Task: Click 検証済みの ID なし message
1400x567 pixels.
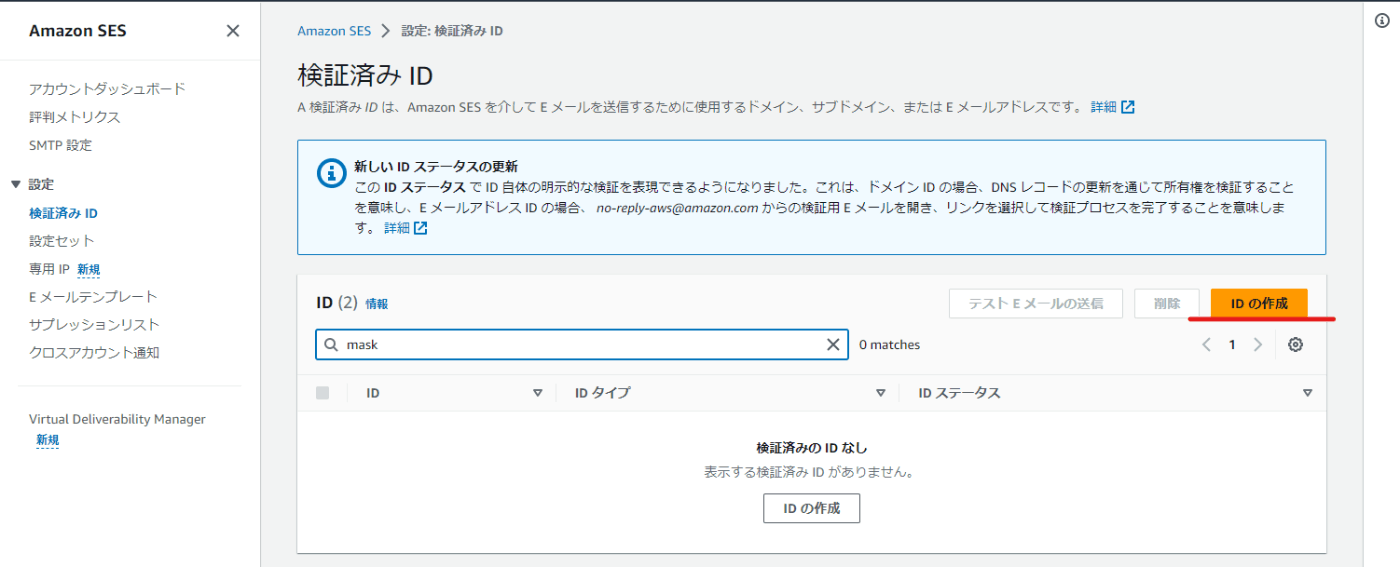Action: (811, 448)
